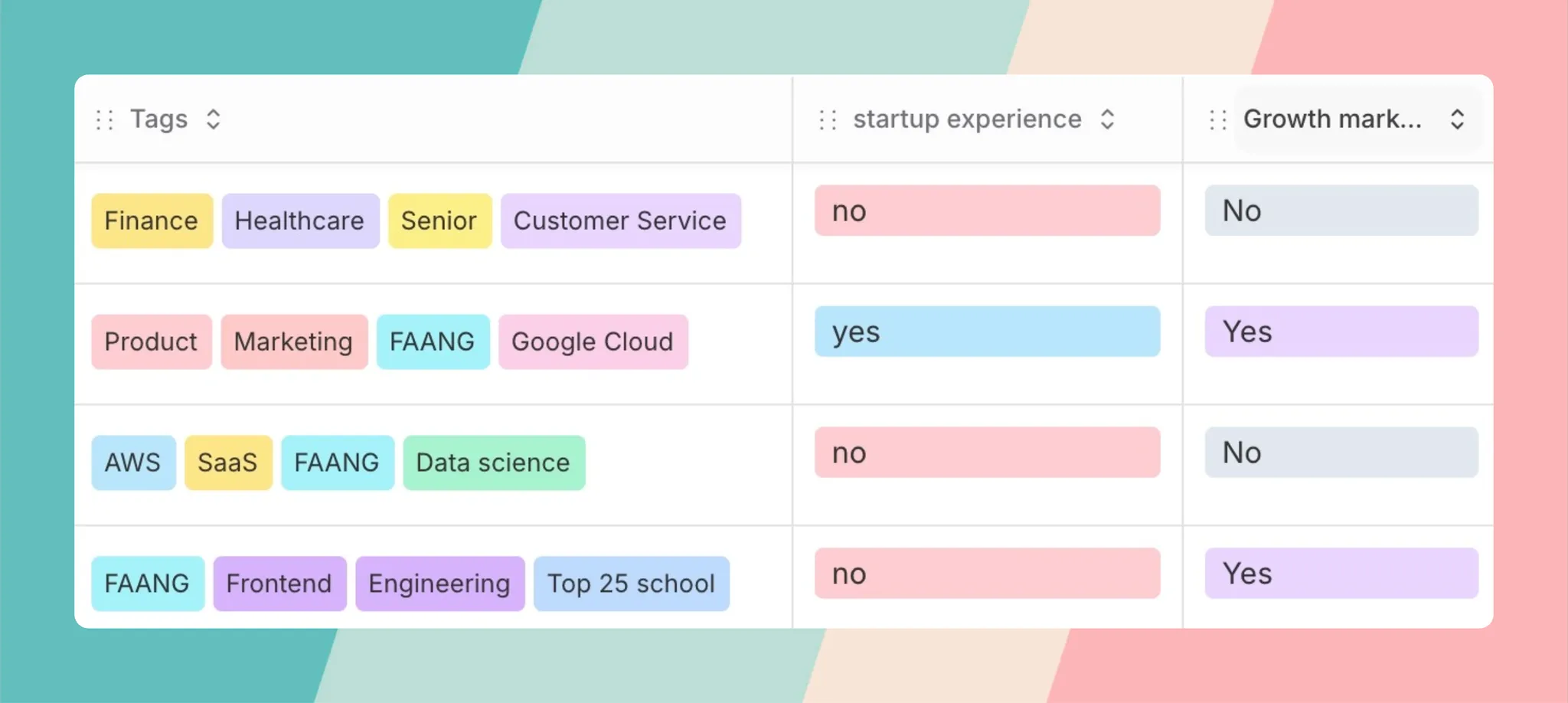This screenshot has height=703, width=1568.
Task: Click the Growth mark... header text
Action: coord(1332,119)
